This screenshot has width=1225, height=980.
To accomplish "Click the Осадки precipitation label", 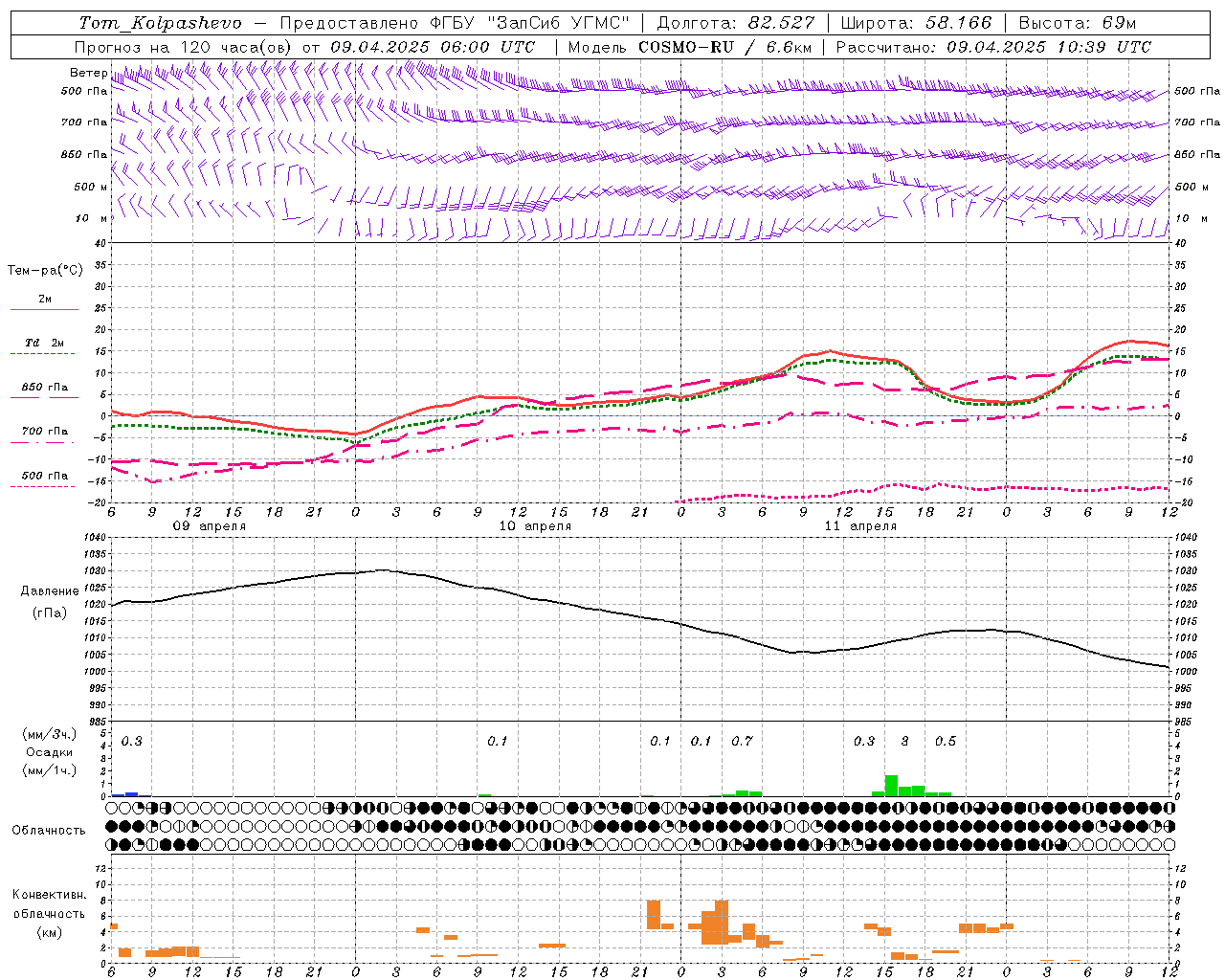I will (x=49, y=752).
